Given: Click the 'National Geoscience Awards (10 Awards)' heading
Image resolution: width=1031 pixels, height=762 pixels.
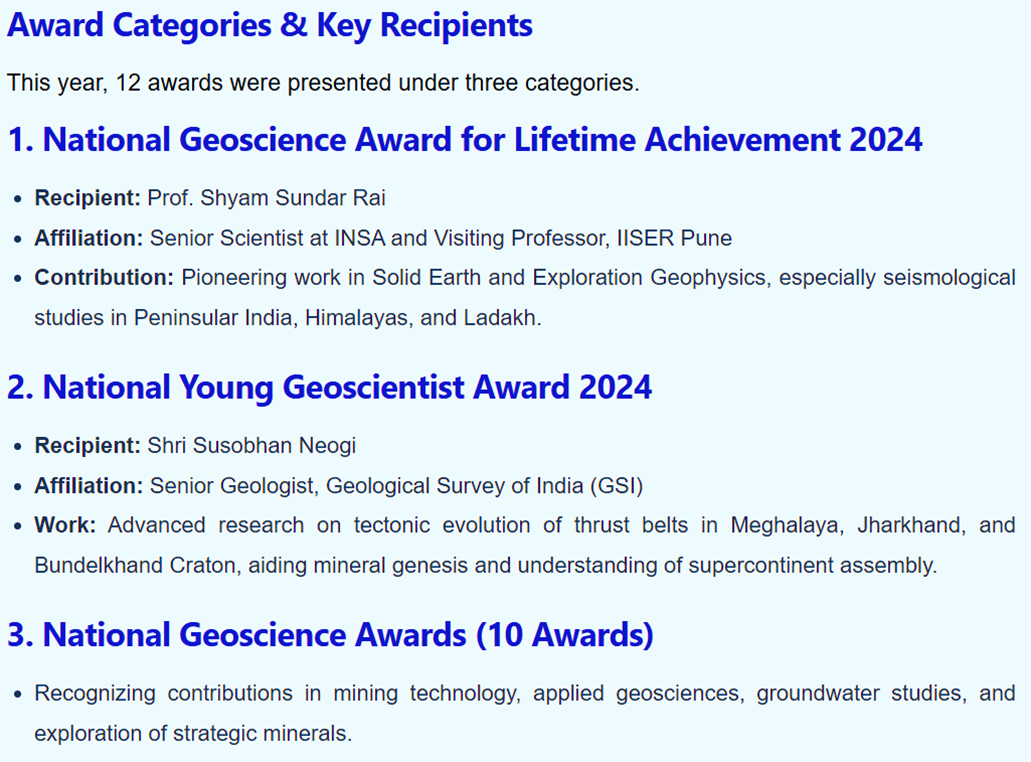Looking at the screenshot, I should pyautogui.click(x=330, y=635).
